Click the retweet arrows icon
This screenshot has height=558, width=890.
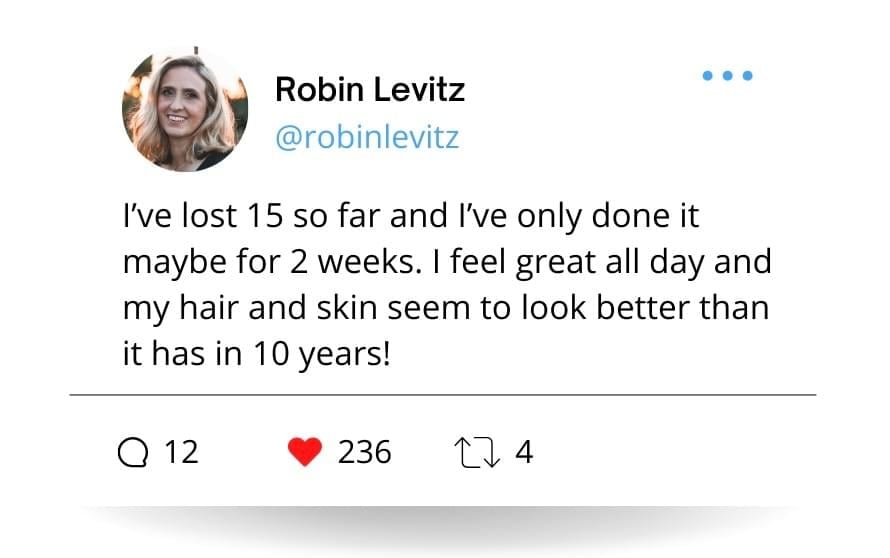click(x=477, y=452)
